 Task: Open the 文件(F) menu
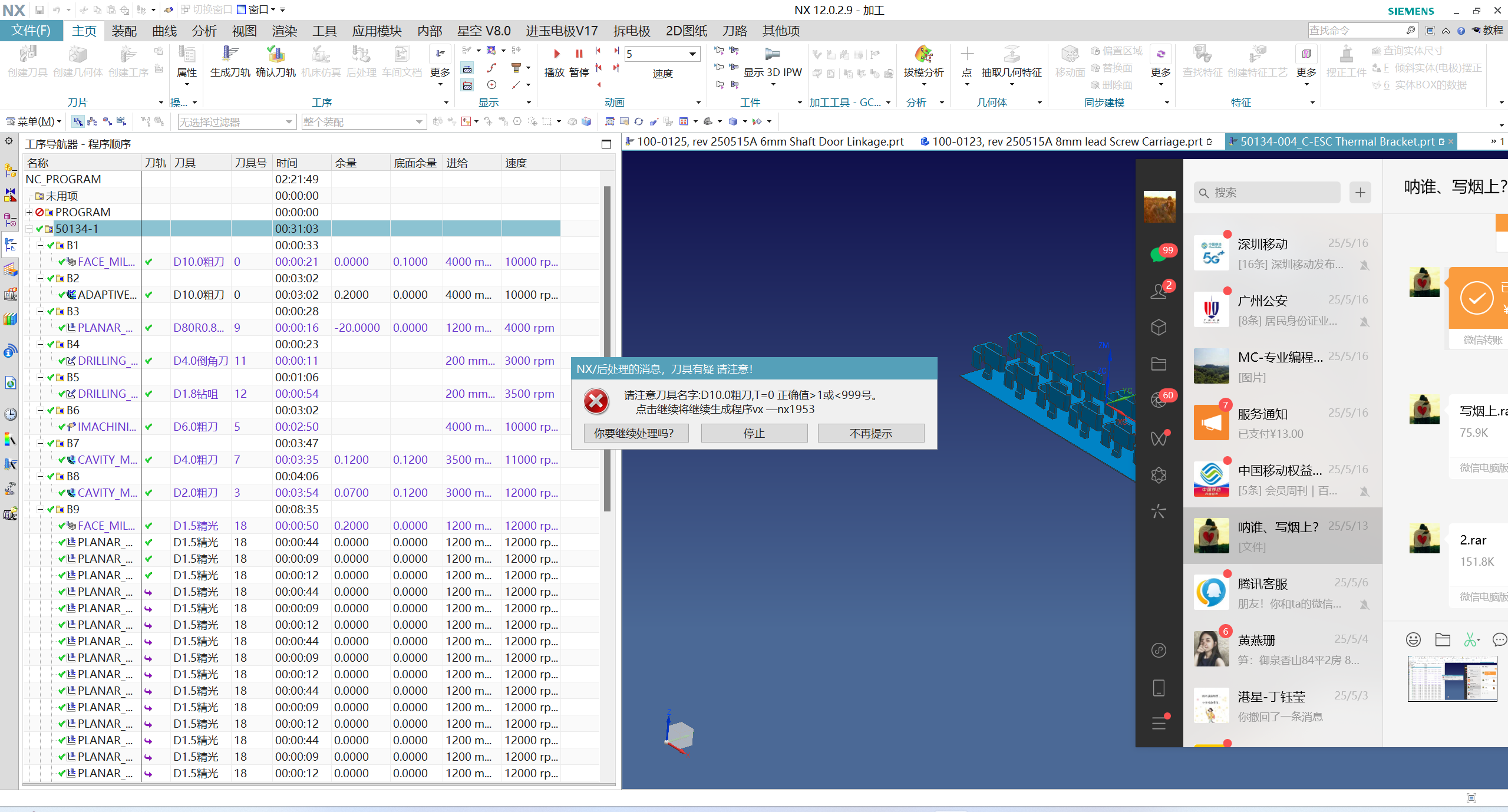[x=31, y=31]
